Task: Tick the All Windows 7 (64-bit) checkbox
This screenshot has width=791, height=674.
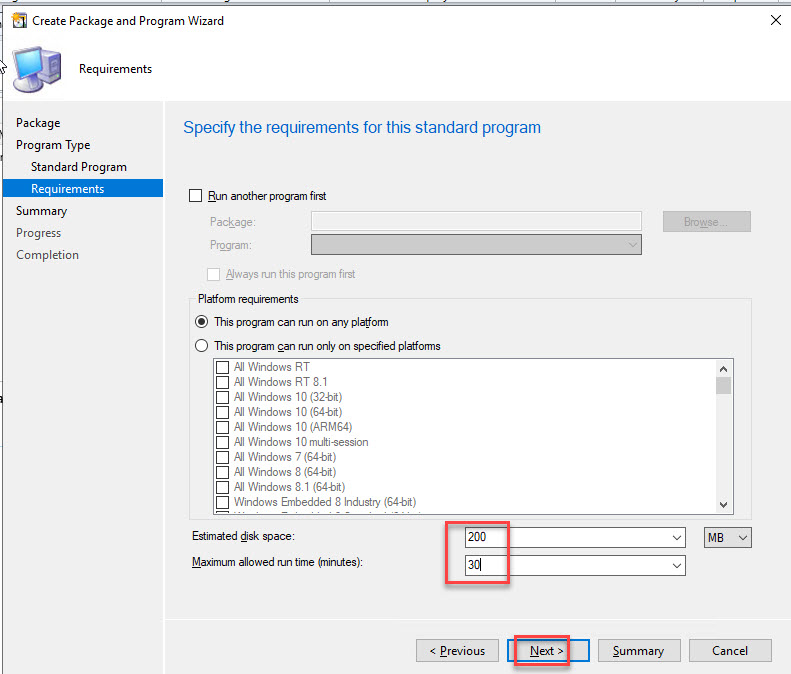Action: (x=223, y=457)
